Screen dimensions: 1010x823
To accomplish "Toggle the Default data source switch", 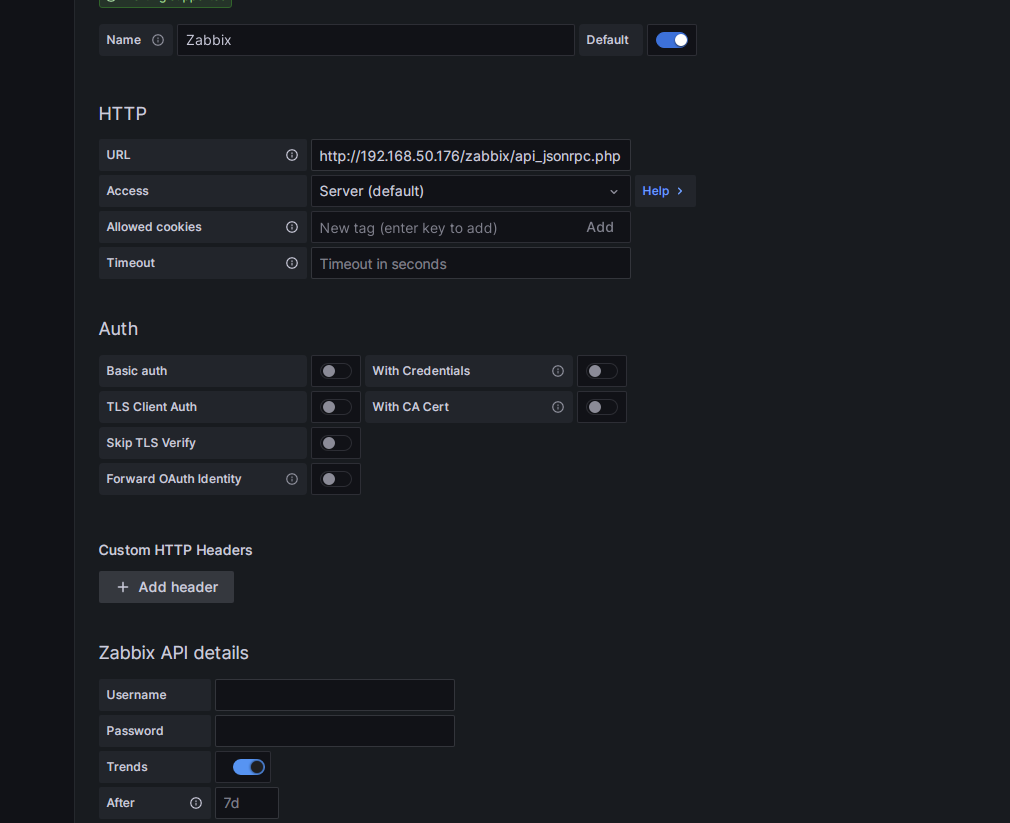I will point(671,40).
